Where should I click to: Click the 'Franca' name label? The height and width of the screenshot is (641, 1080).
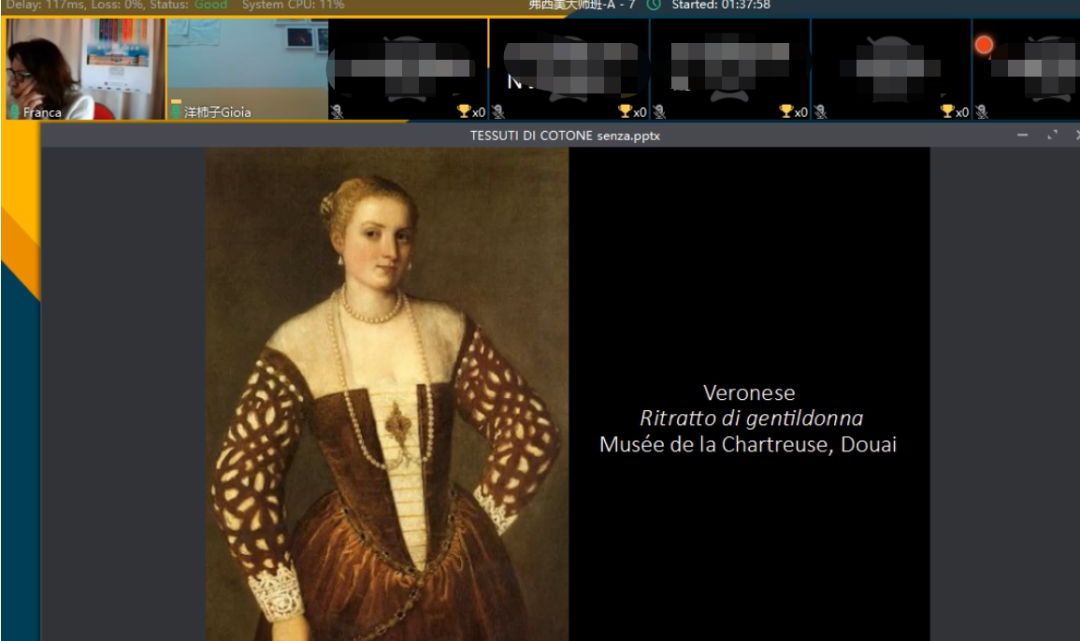42,112
